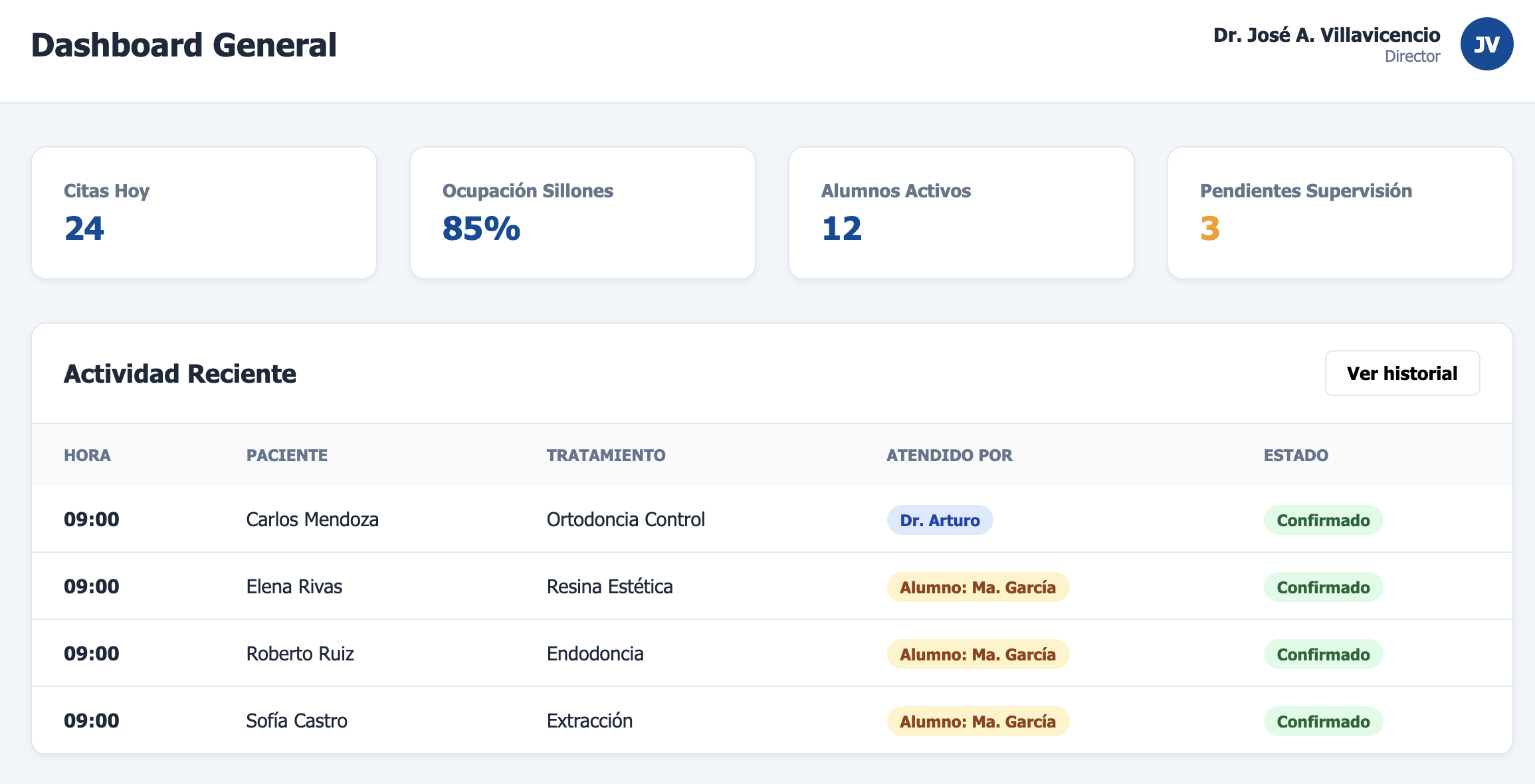Click patient name Sofía Castro
The image size is (1535, 784).
click(296, 721)
